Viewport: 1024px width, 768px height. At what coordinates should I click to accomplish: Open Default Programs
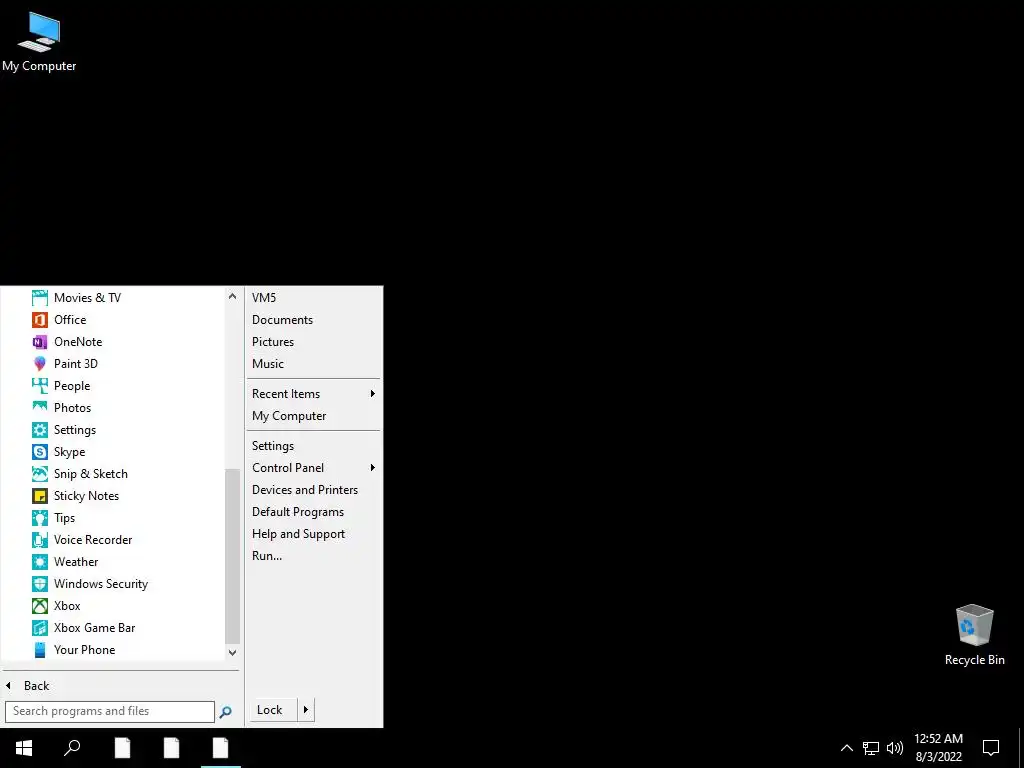(x=298, y=512)
